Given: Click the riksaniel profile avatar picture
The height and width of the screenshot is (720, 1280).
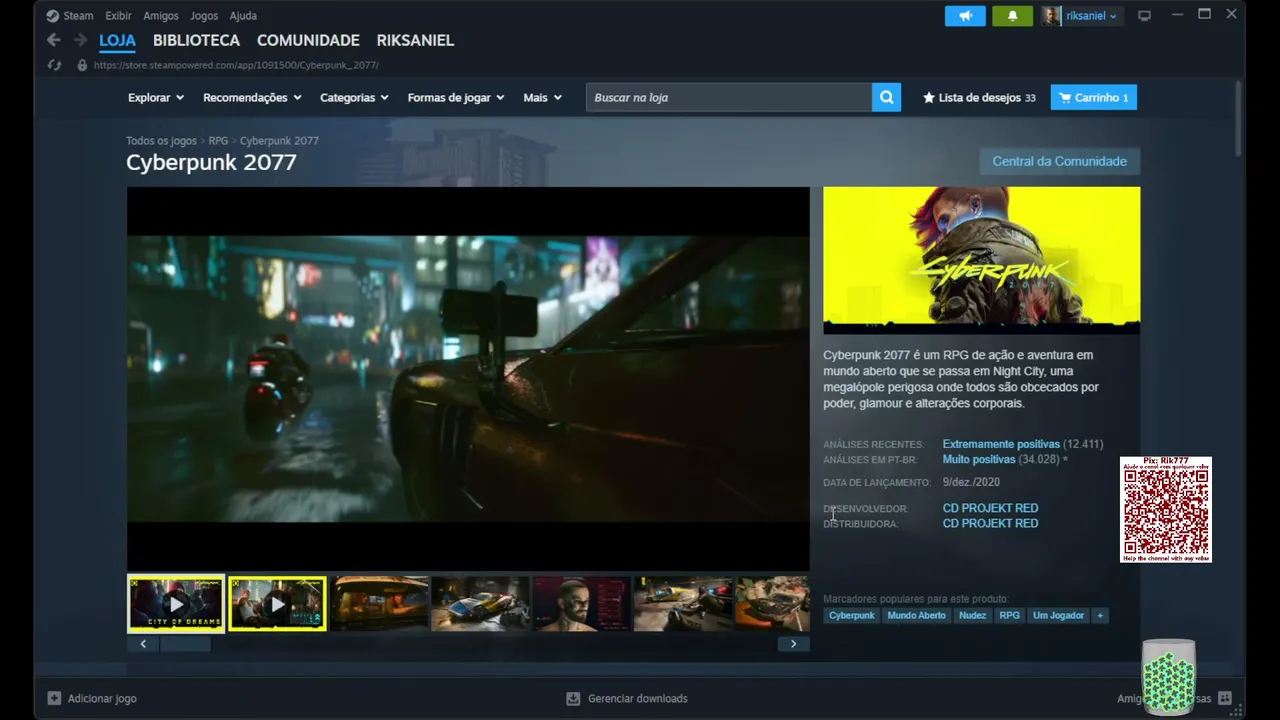Looking at the screenshot, I should click(1050, 16).
